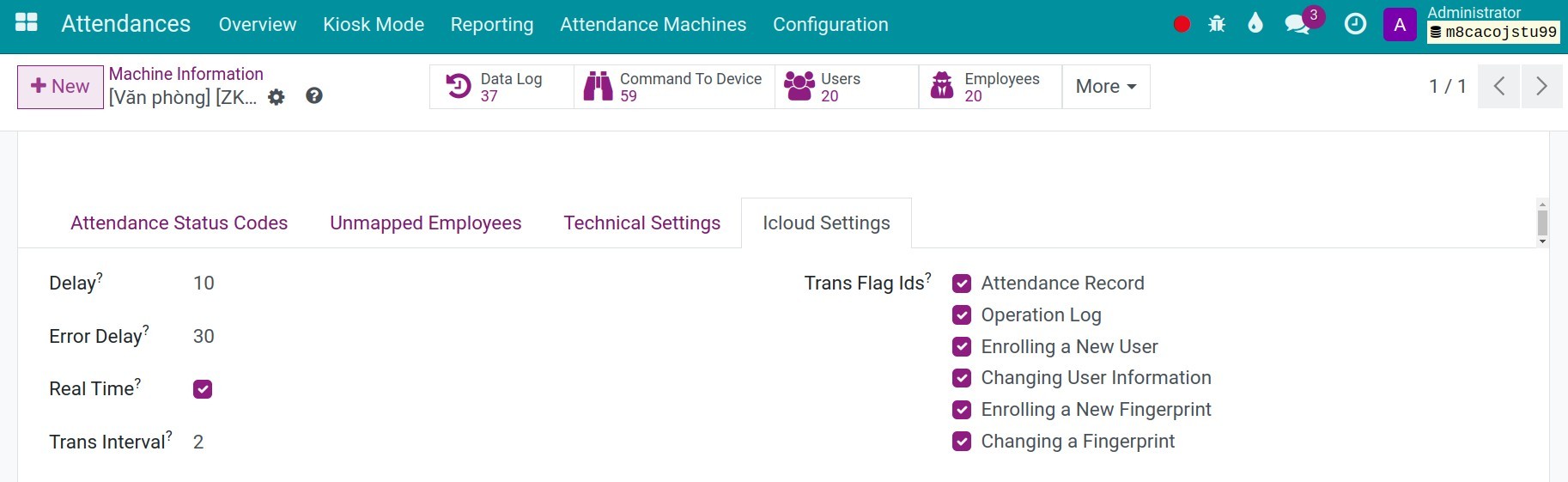Select the Icloud Settings tab
1568x482 pixels.
[826, 223]
